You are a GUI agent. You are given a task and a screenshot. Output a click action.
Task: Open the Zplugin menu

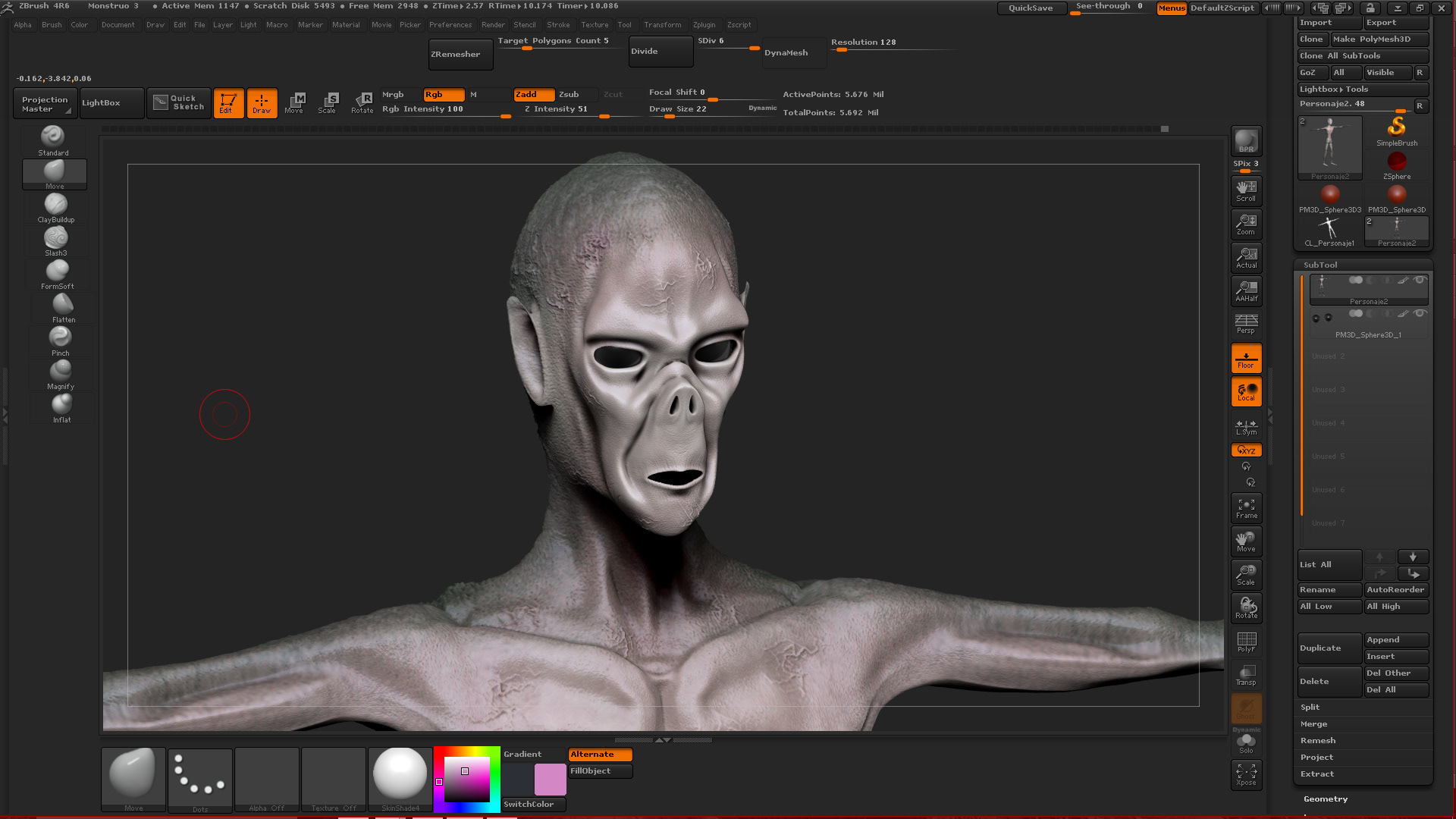point(704,25)
